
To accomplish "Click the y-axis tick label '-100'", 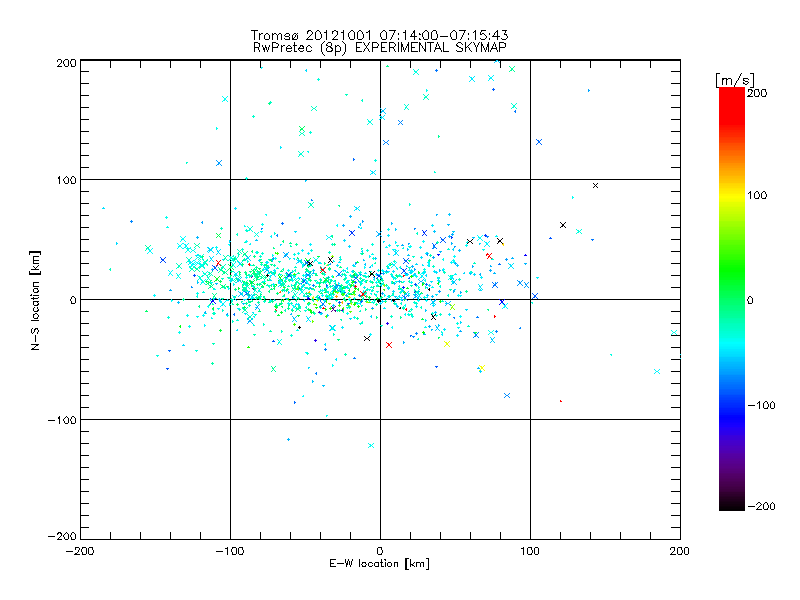I will (x=62, y=420).
